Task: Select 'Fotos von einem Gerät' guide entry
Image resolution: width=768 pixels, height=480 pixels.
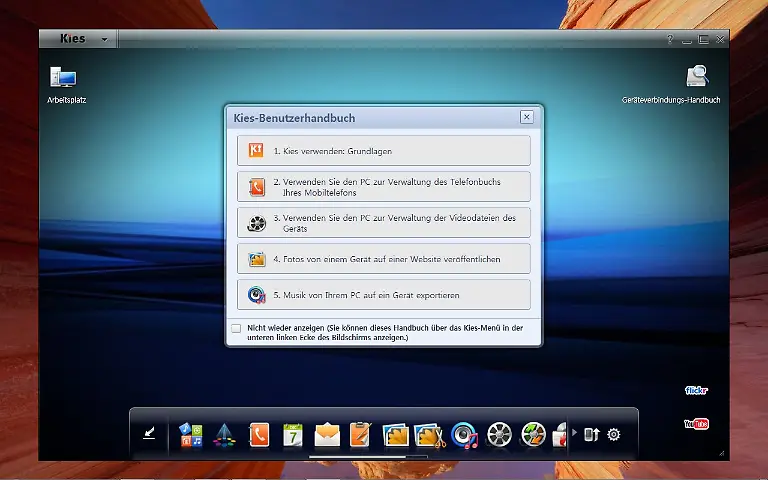Action: point(384,259)
